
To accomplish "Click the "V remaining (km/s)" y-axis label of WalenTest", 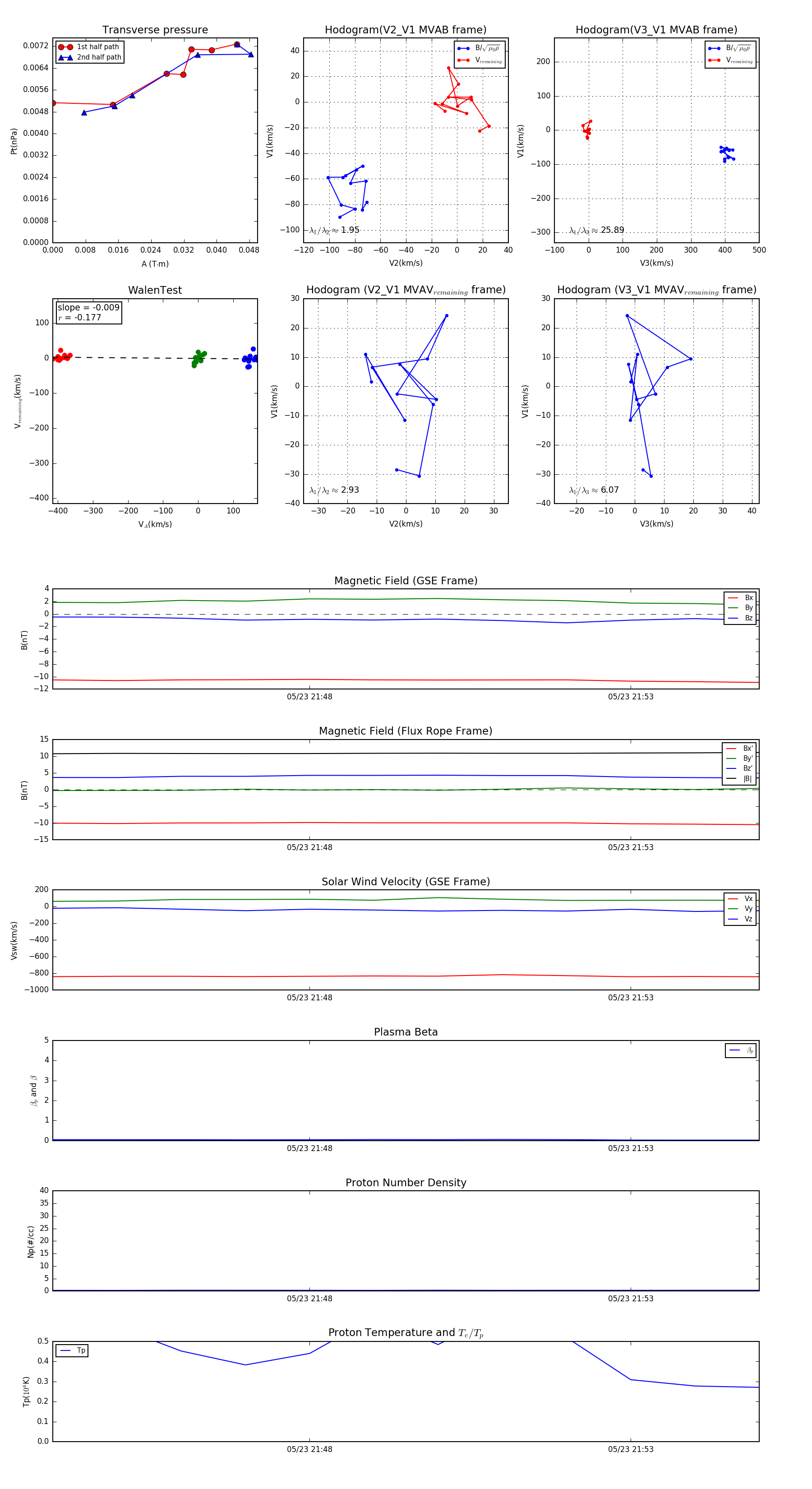I will pos(17,402).
